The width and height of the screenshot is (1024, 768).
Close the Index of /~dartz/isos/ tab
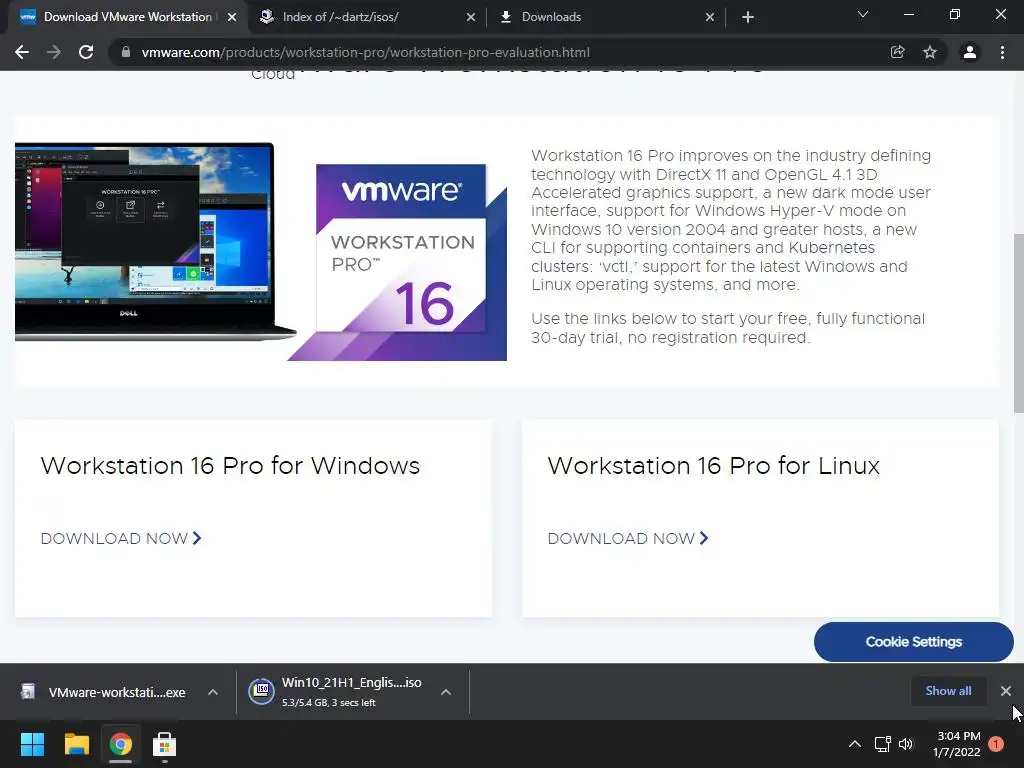(471, 17)
